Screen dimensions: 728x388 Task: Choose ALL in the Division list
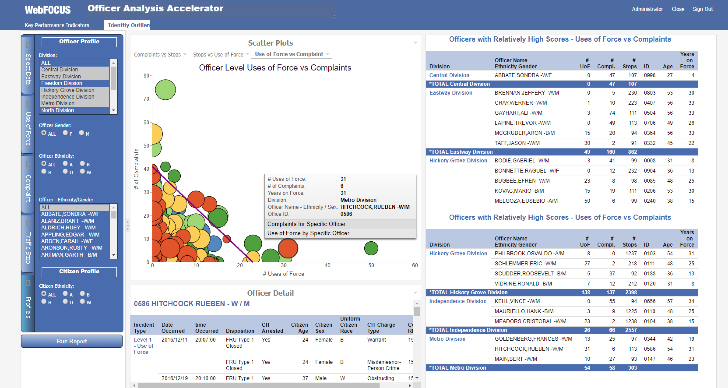75,63
